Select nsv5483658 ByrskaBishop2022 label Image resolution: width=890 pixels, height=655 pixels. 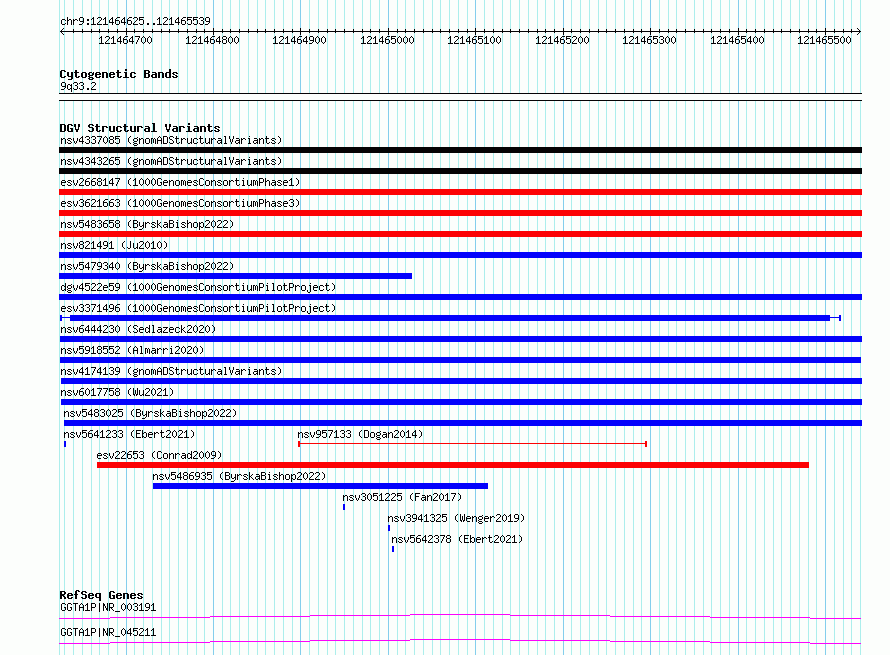click(x=147, y=224)
